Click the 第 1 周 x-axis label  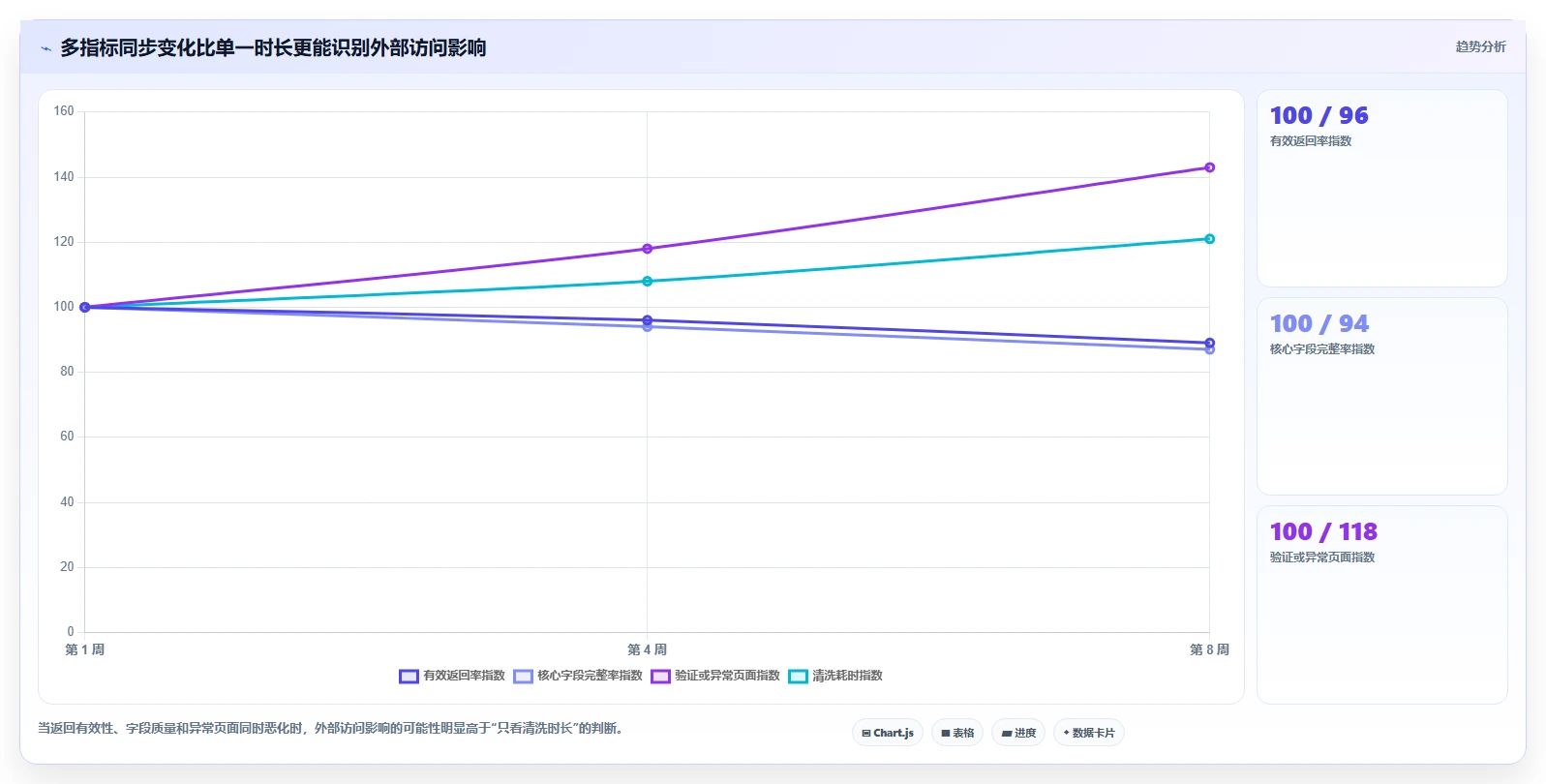coord(85,649)
